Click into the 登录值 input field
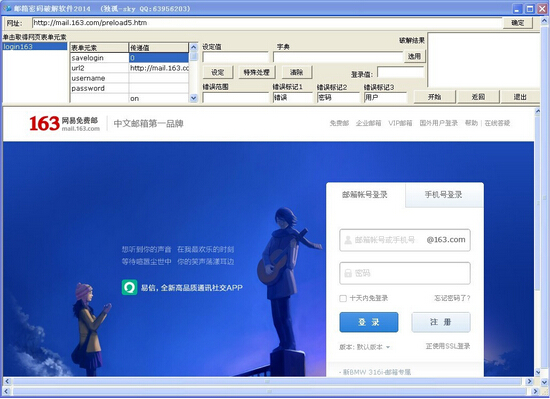The height and width of the screenshot is (399, 550). (x=401, y=73)
